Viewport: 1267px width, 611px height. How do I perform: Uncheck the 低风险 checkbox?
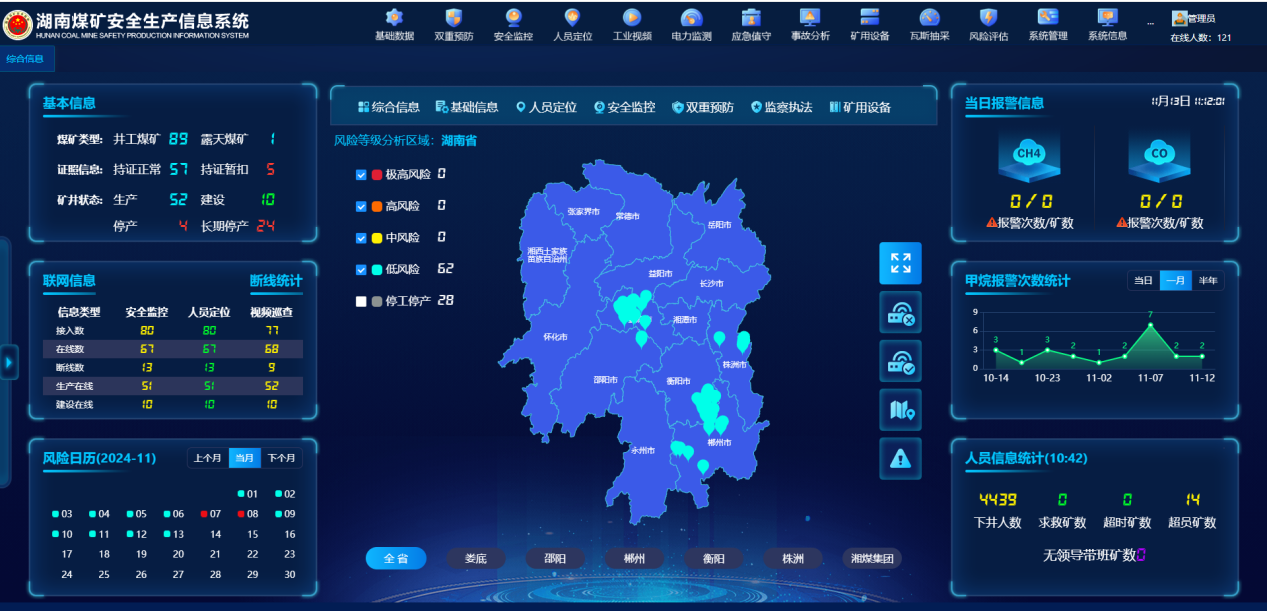click(362, 270)
